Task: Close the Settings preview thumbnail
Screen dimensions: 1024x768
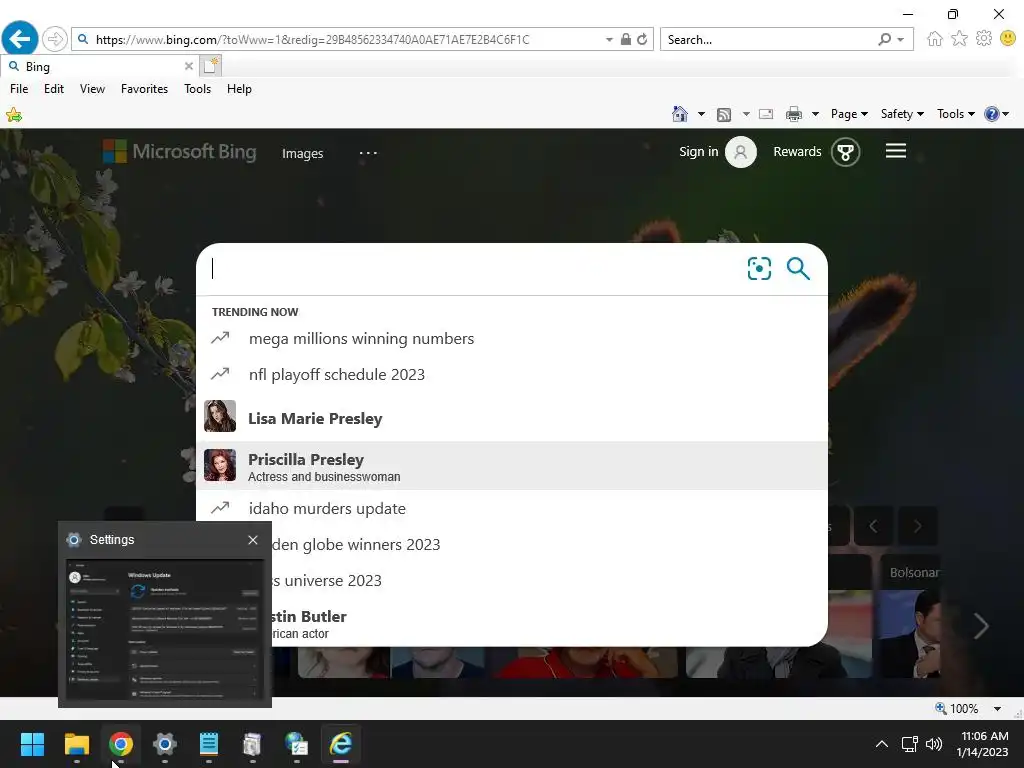Action: (x=253, y=539)
